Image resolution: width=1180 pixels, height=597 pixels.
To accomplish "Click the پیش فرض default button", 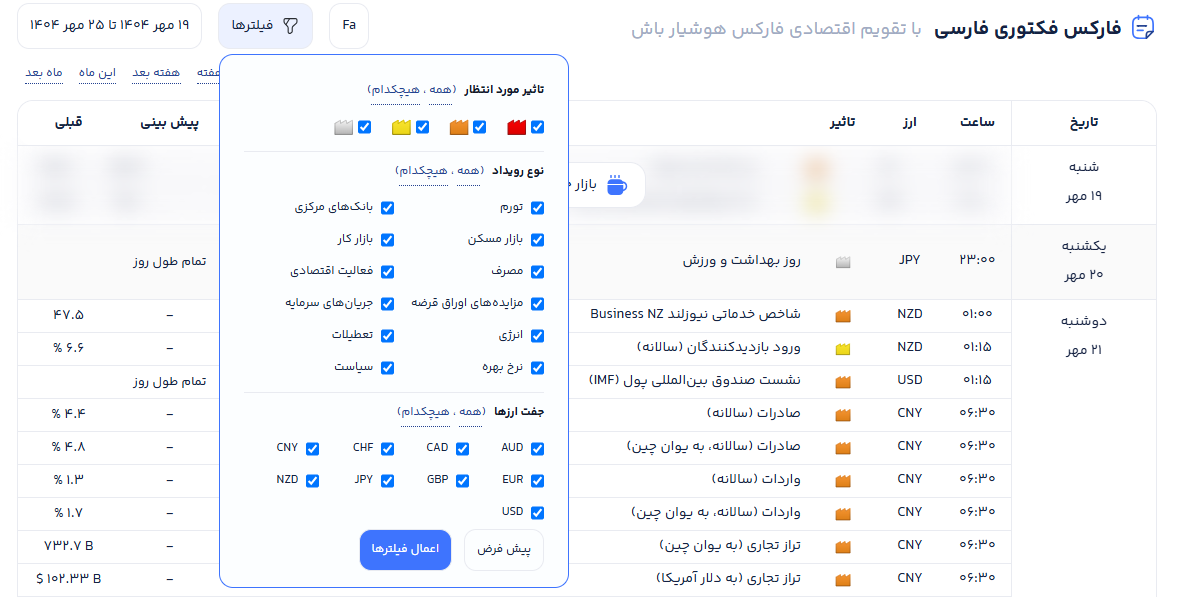I will pos(503,550).
